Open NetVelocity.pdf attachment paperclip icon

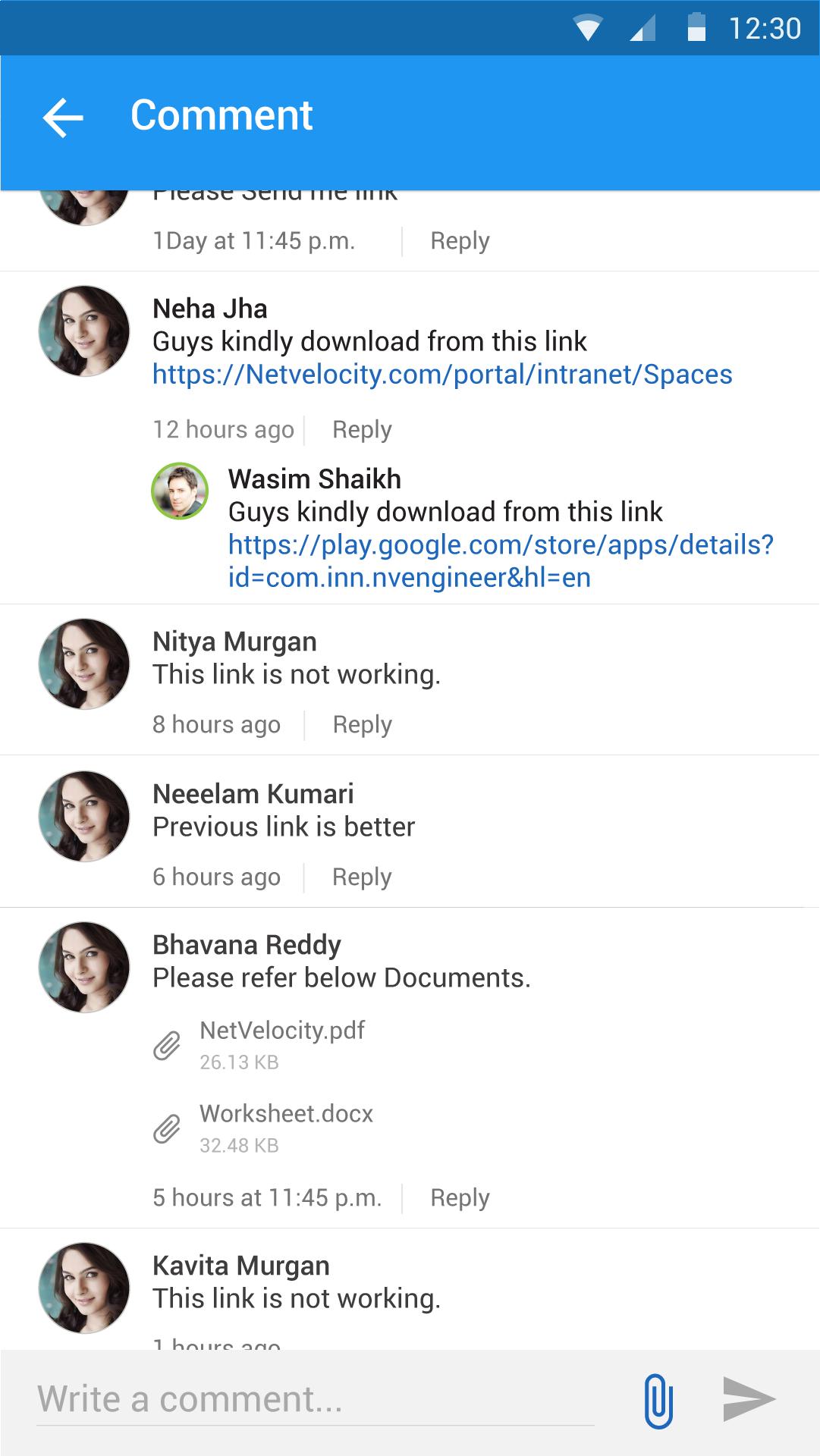[x=167, y=1045]
